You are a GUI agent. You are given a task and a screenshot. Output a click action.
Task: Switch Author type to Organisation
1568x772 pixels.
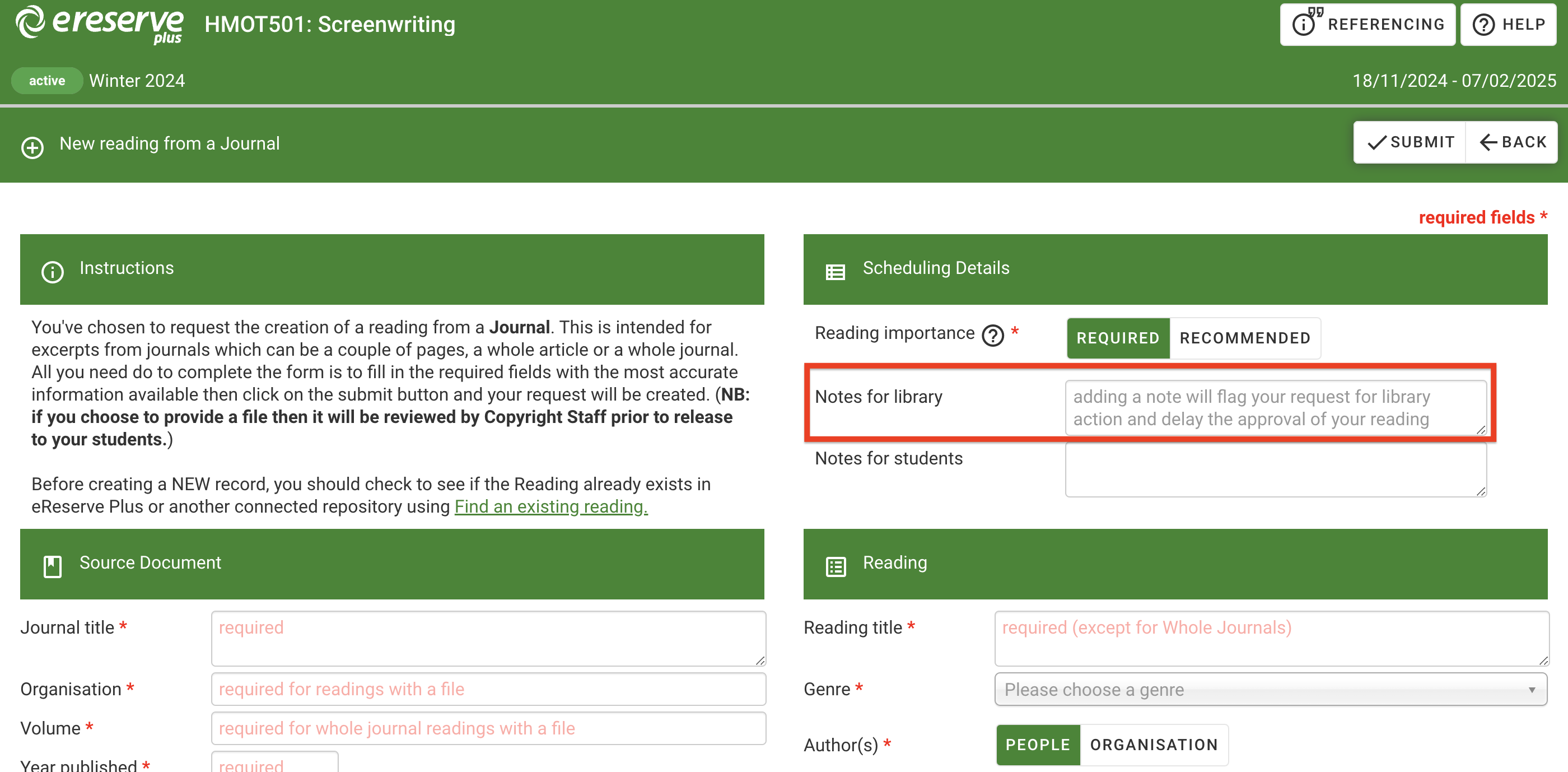[x=1154, y=744]
